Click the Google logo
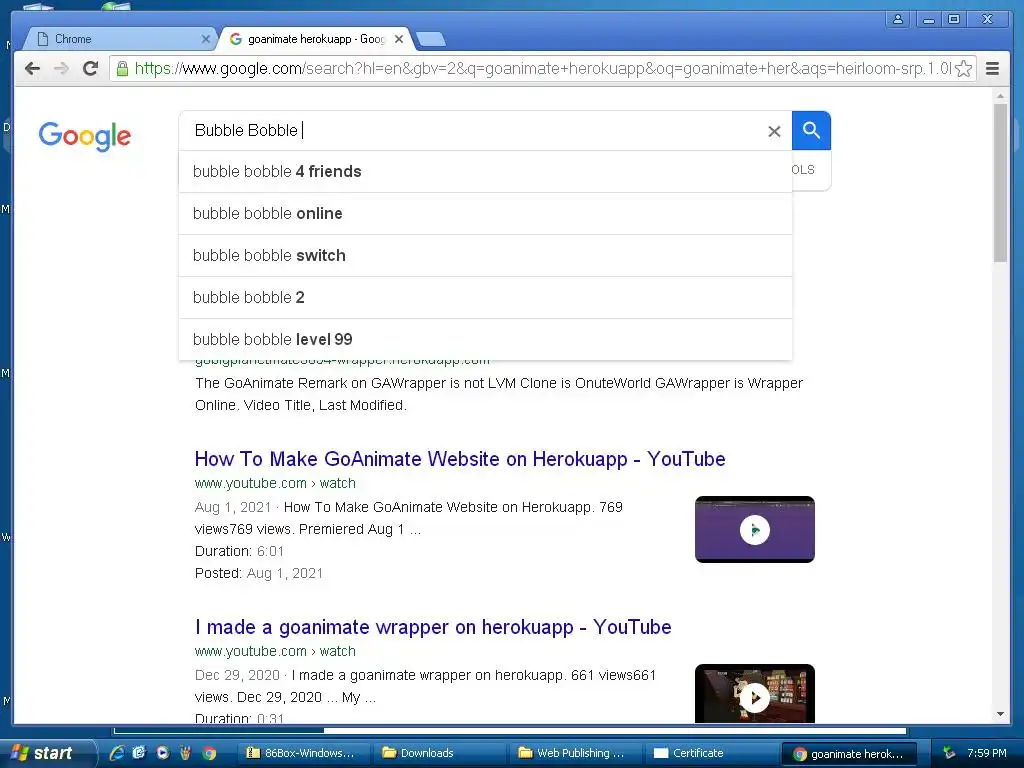This screenshot has height=768, width=1024. (85, 136)
